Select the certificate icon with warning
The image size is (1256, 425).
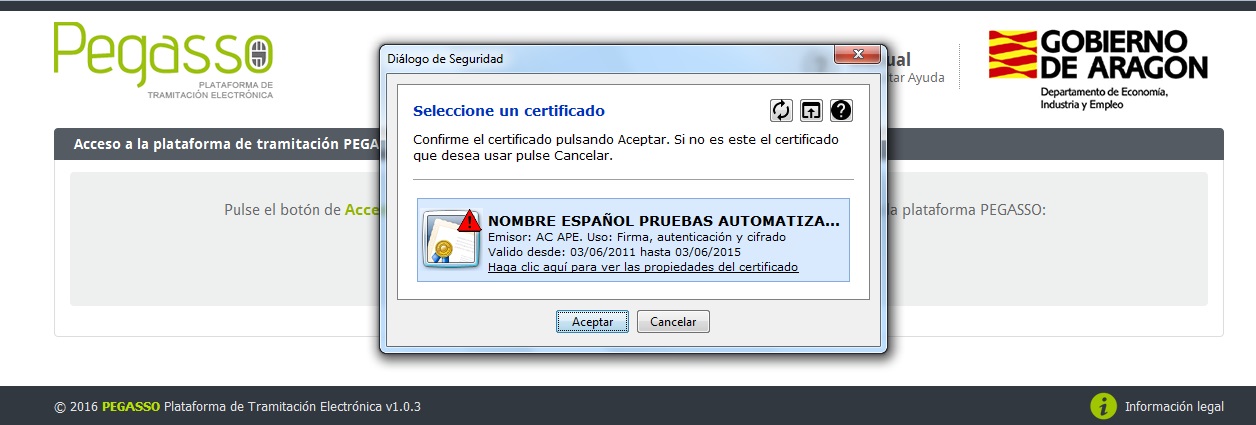point(452,238)
